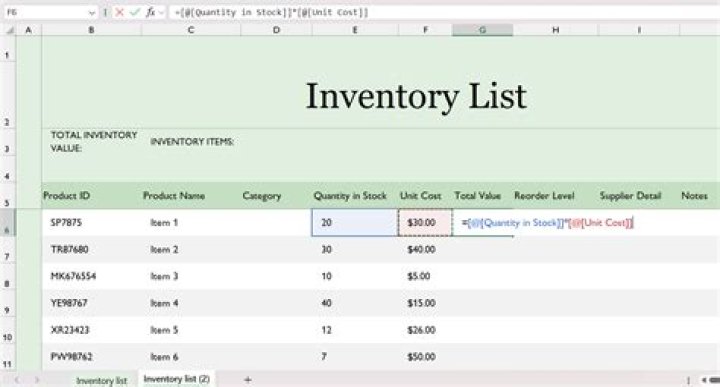The height and width of the screenshot is (387, 720).
Task: Select unit cost cell $5.00
Action: (x=425, y=276)
